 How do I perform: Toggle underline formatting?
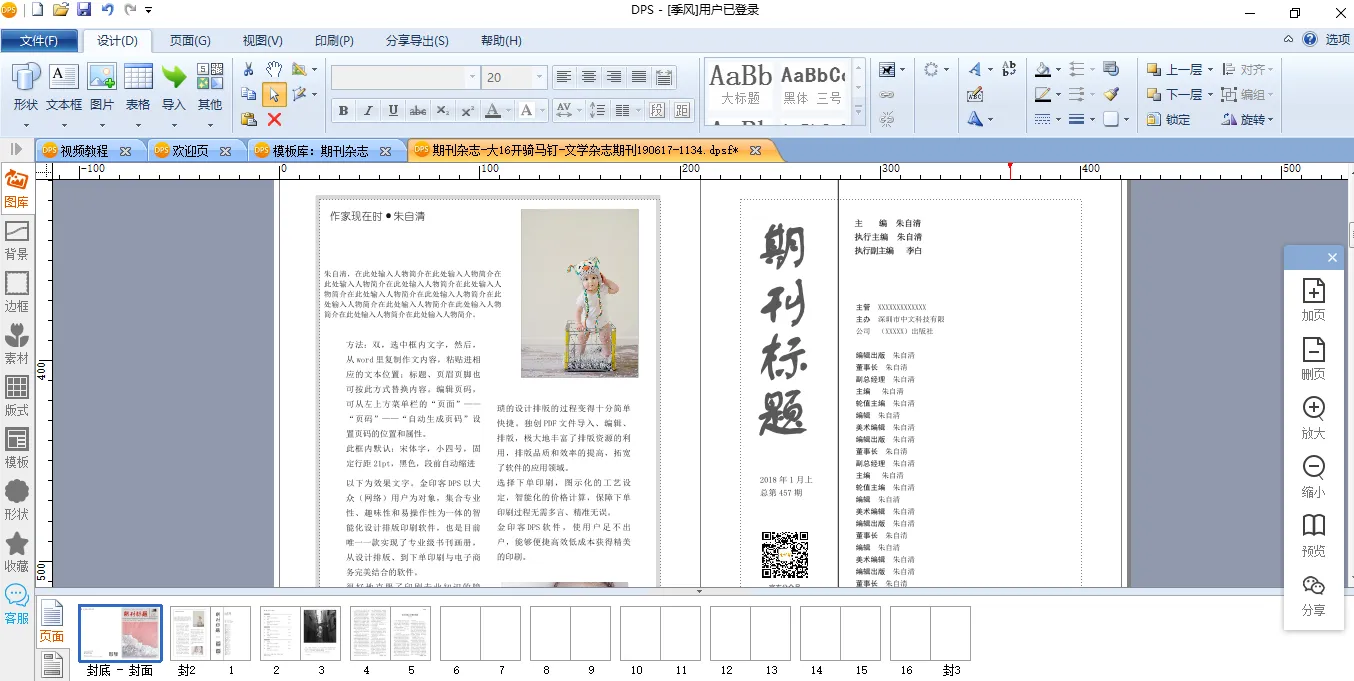tap(393, 110)
